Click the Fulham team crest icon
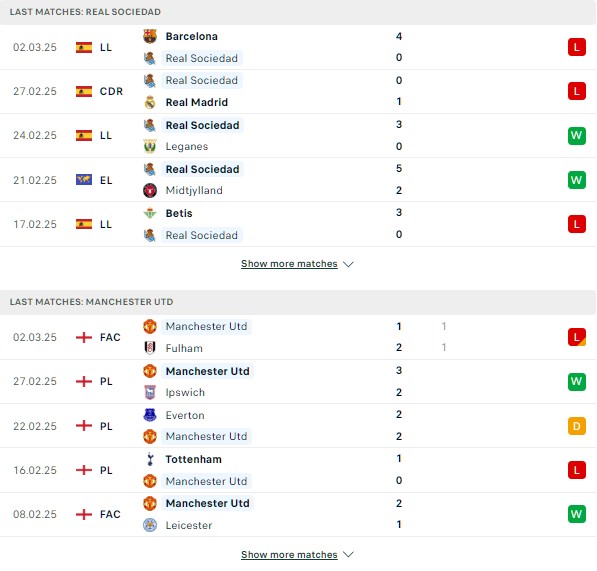The height and width of the screenshot is (571, 597). [150, 348]
